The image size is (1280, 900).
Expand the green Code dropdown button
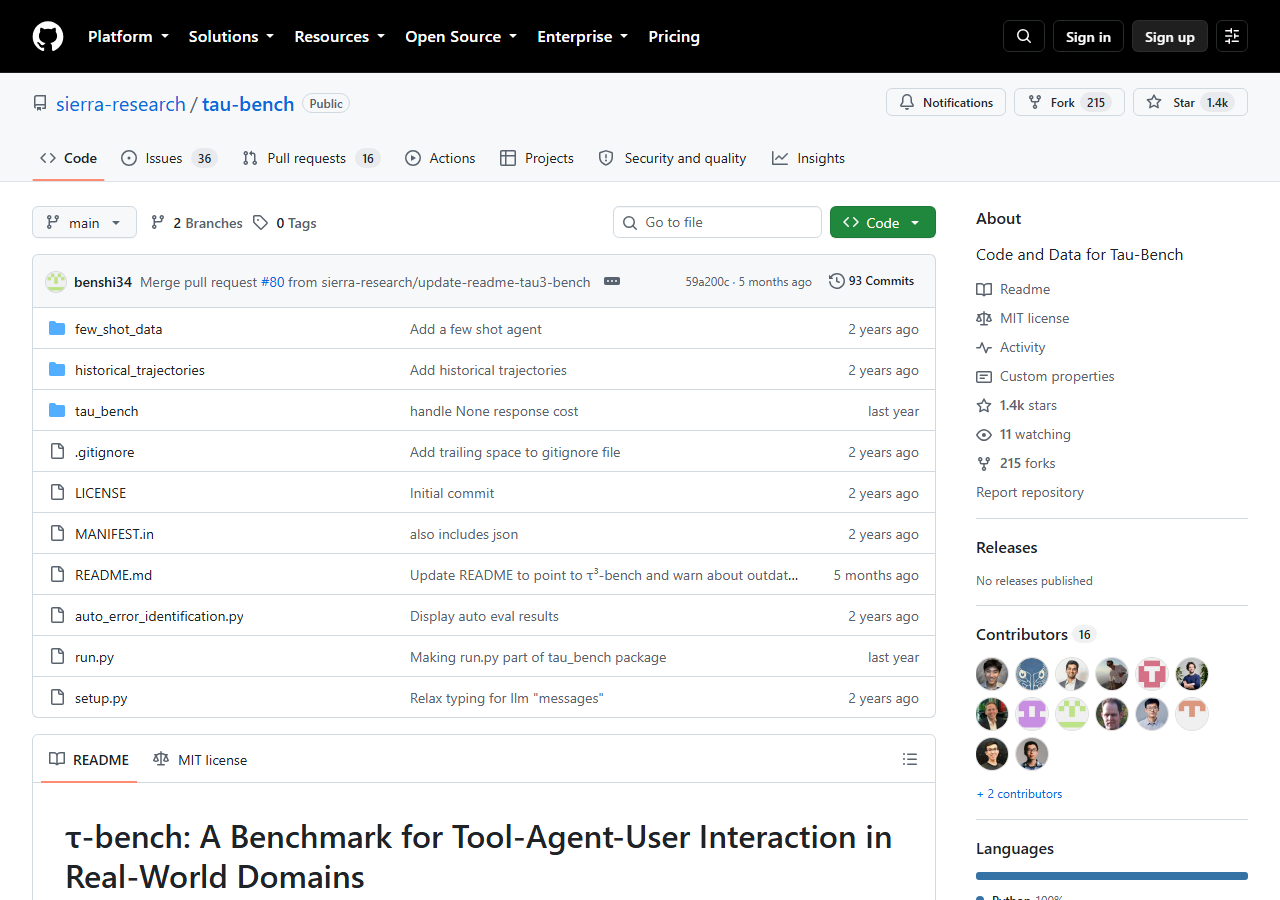tap(883, 223)
